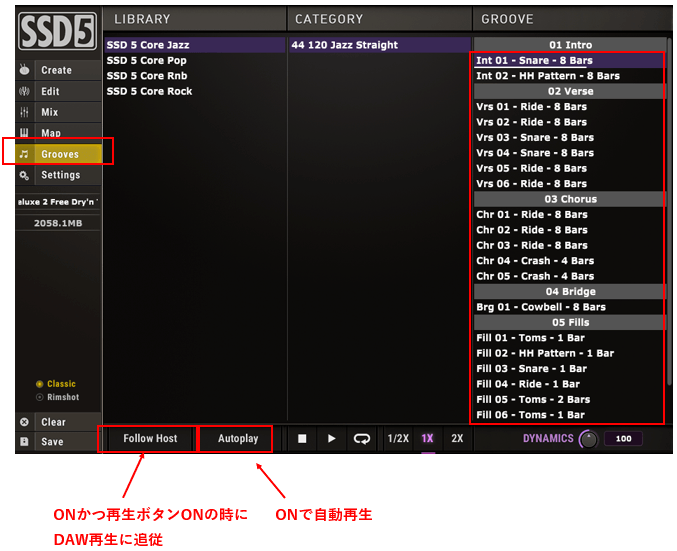Viewport: 677px width, 551px height.
Task: Open the Settings page
Action: pos(68,175)
